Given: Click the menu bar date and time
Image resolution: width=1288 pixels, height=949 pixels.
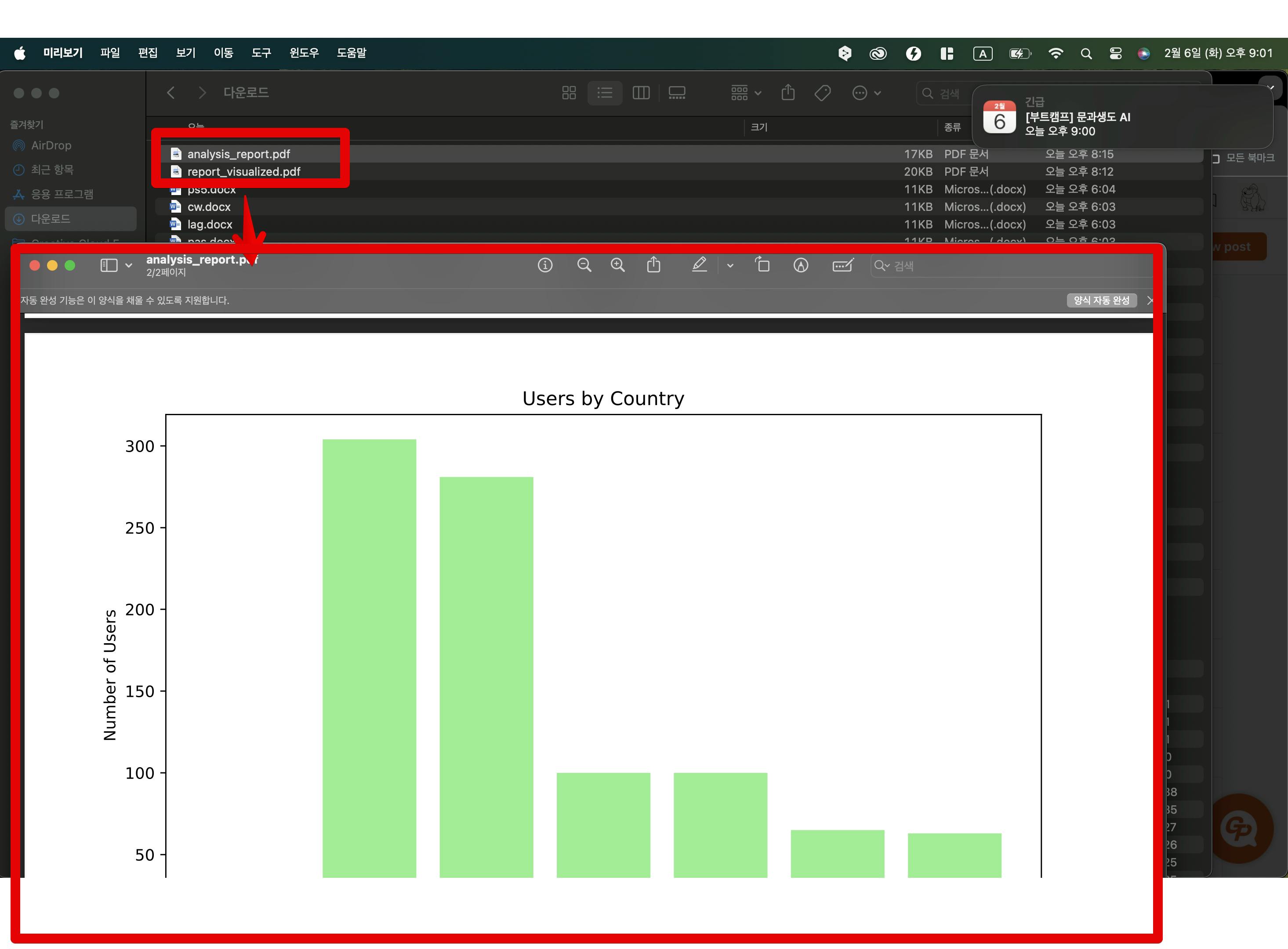Looking at the screenshot, I should click(x=1218, y=53).
